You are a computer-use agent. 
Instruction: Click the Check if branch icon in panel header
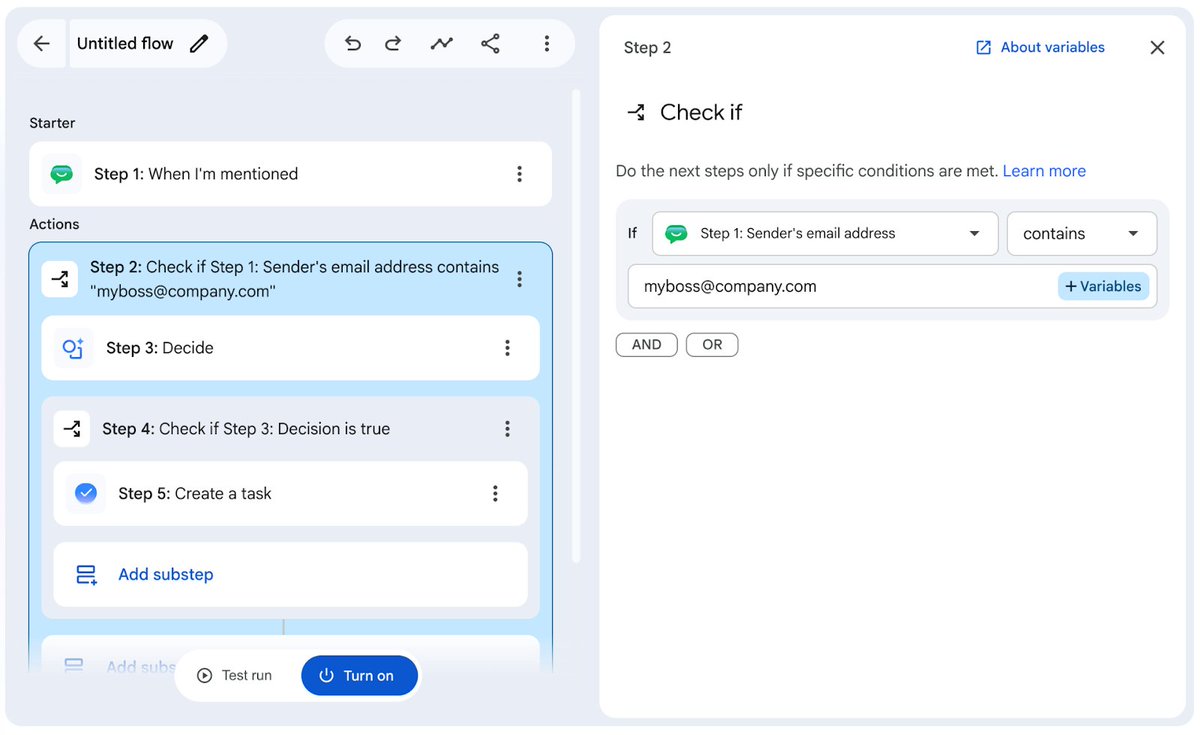[x=636, y=112]
